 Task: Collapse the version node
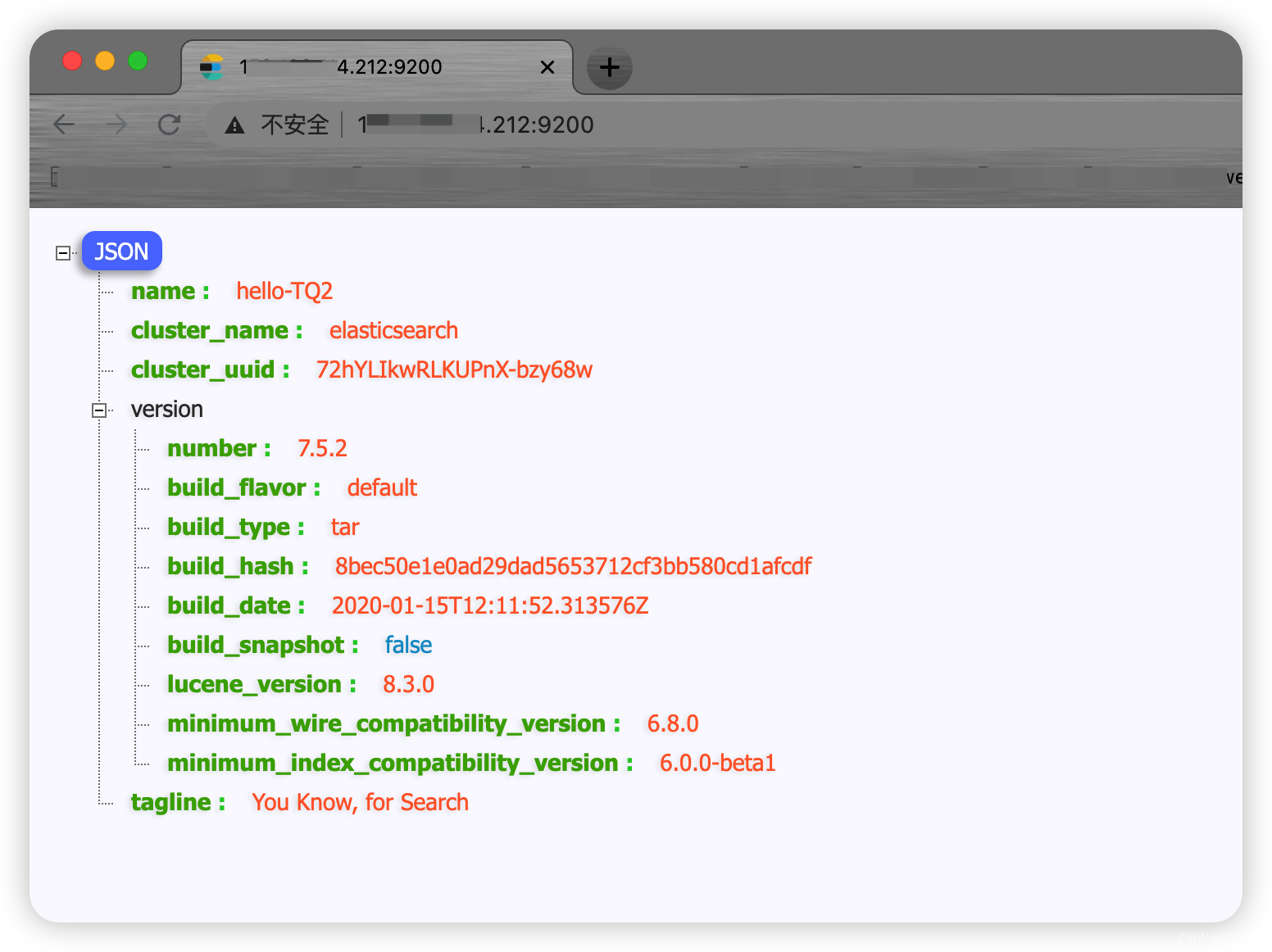(98, 410)
